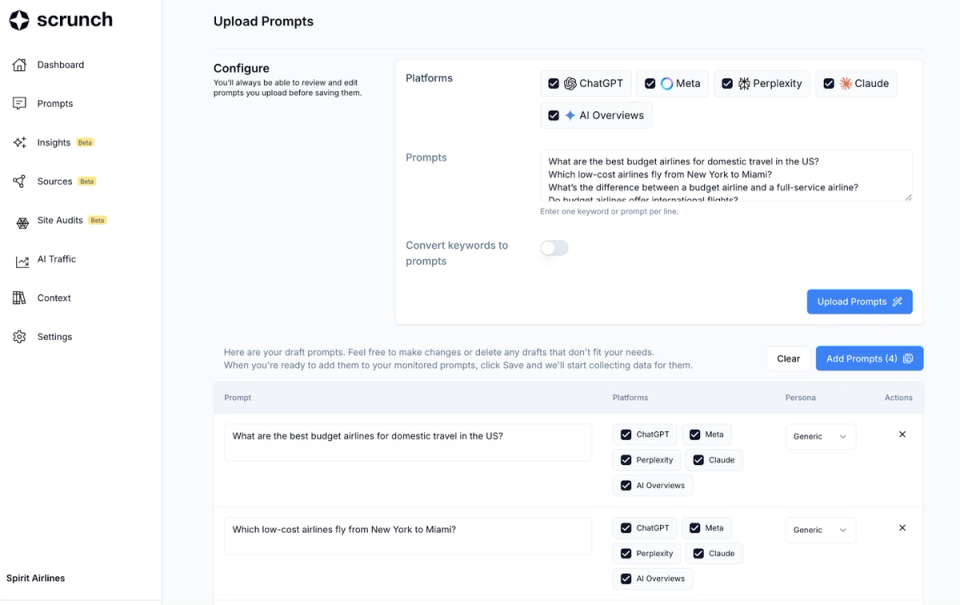Screen dimensions: 960x605
Task: Click the Sources share-node icon
Action: pos(20,181)
